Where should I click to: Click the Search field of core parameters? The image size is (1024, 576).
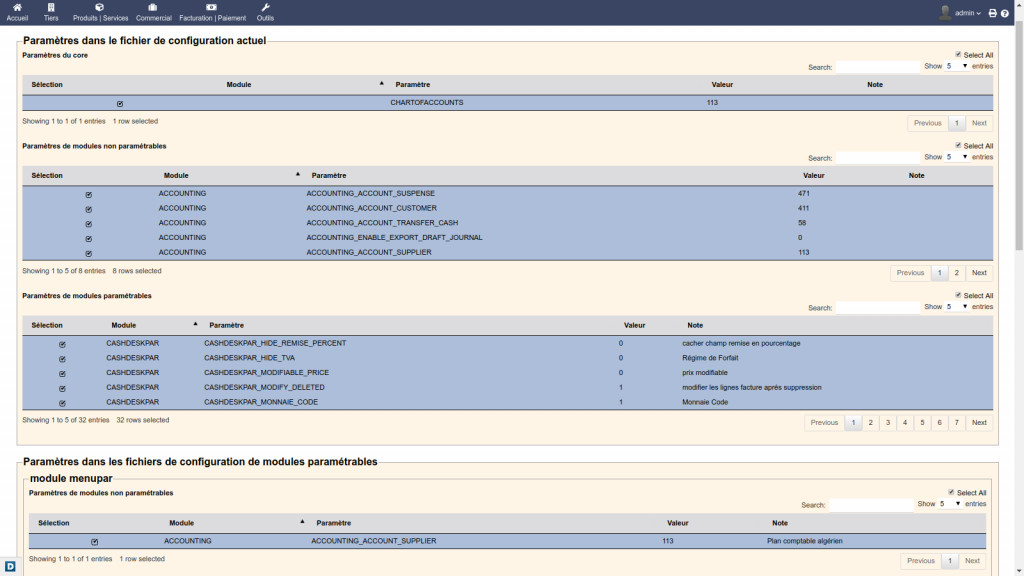877,67
